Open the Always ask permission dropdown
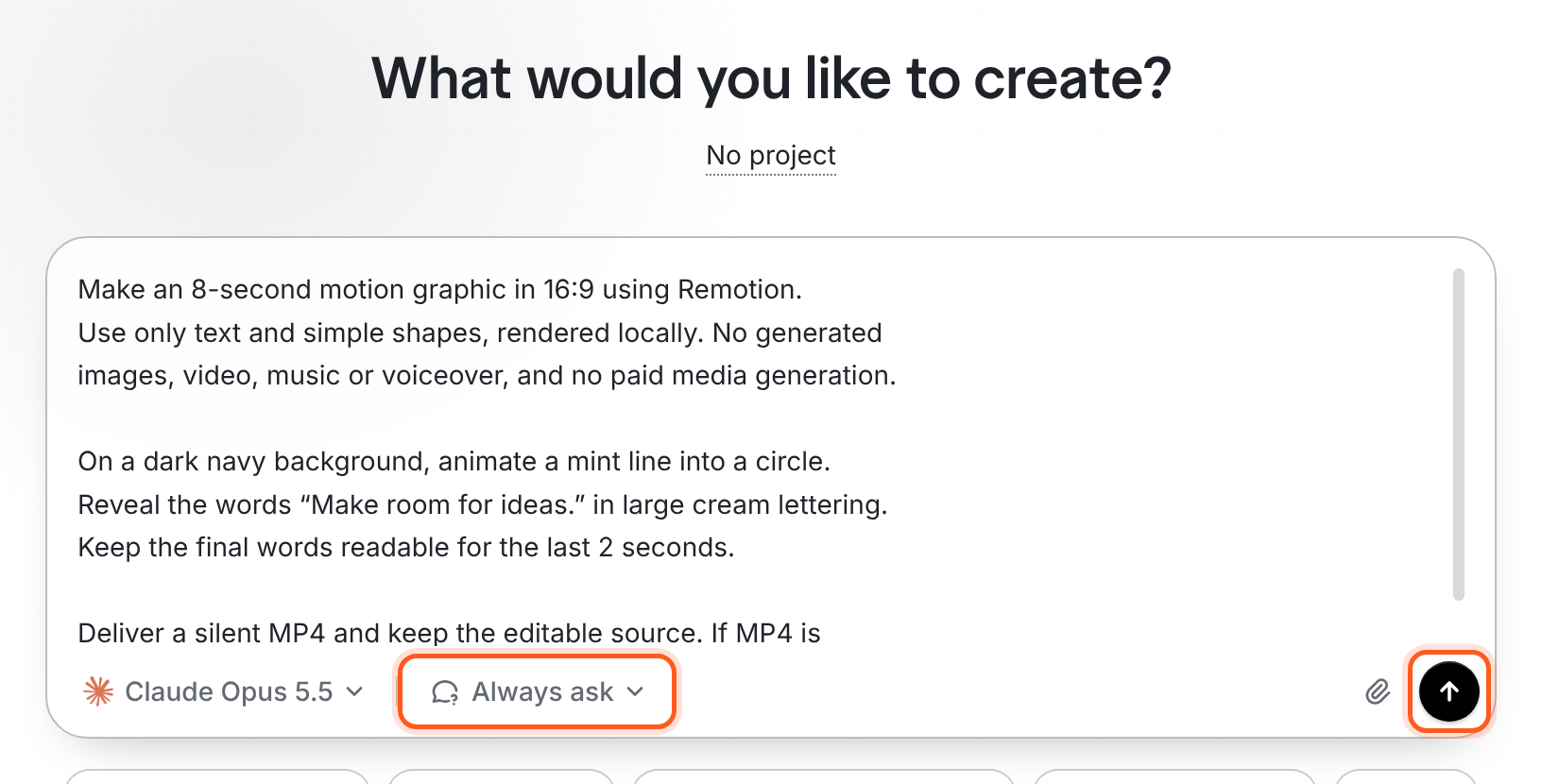 point(537,692)
